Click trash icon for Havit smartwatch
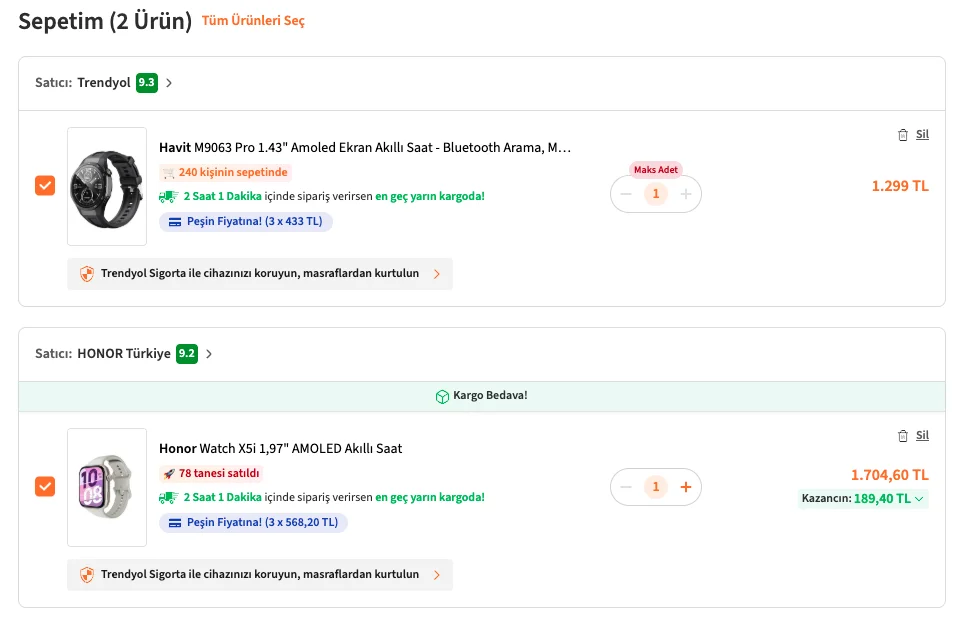This screenshot has width=954, height=623. pos(903,135)
